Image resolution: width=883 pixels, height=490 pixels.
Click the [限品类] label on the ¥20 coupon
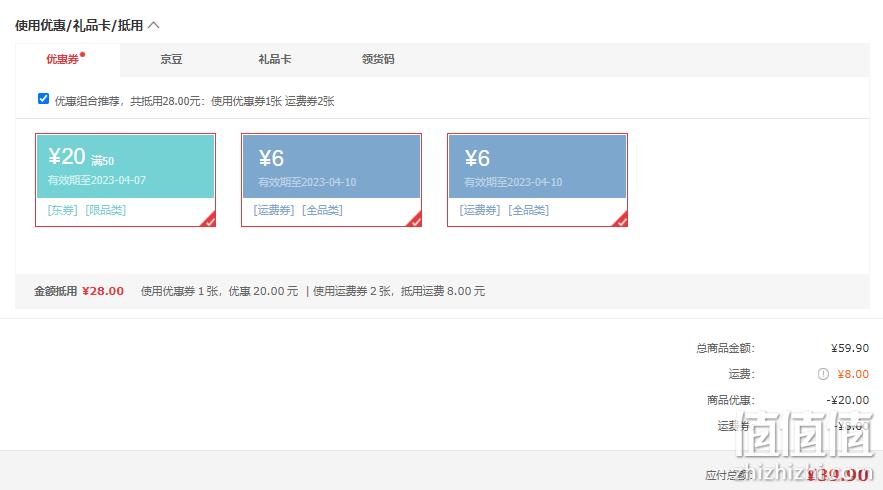pos(105,210)
